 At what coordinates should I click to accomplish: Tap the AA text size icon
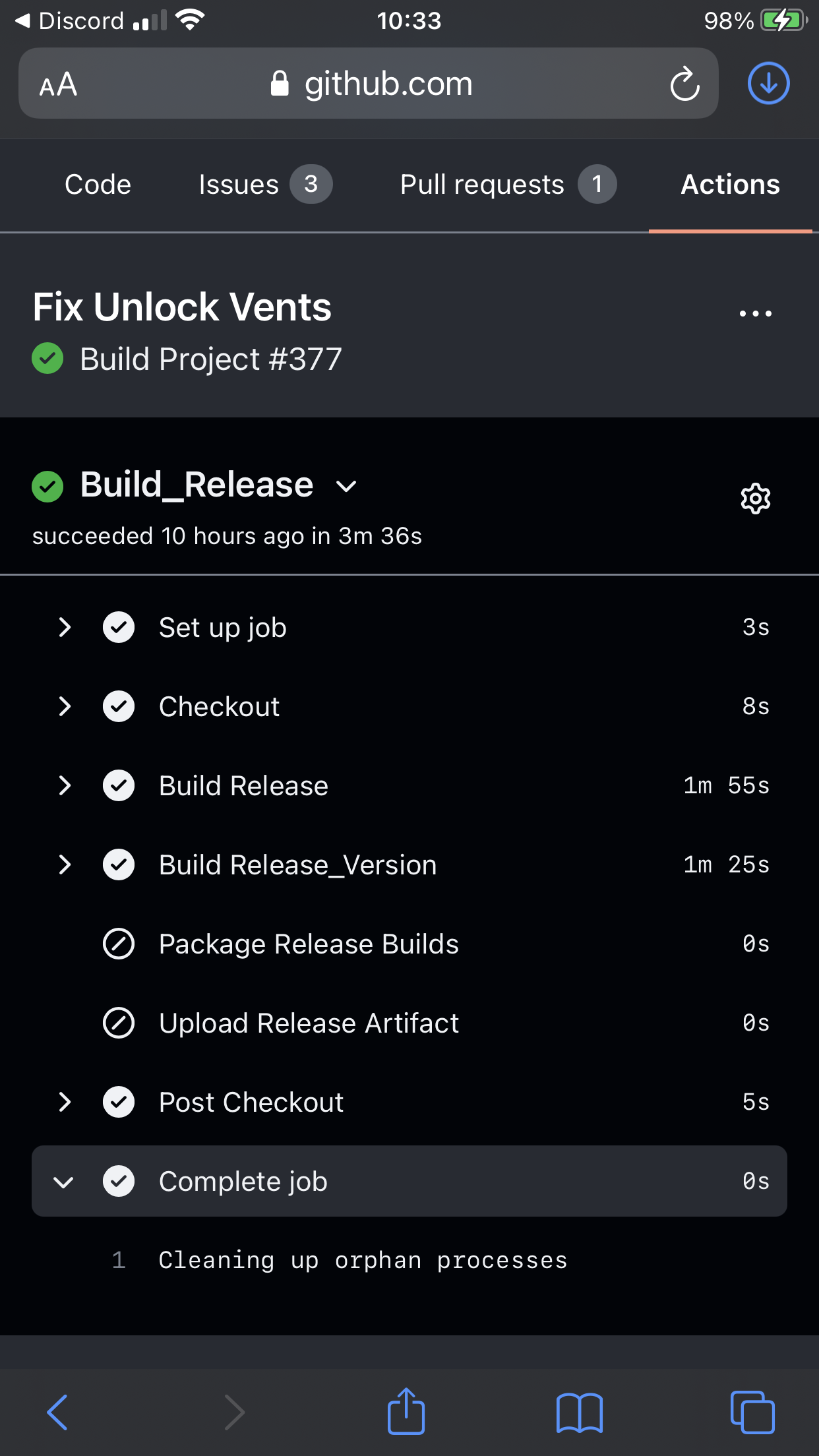tap(58, 84)
